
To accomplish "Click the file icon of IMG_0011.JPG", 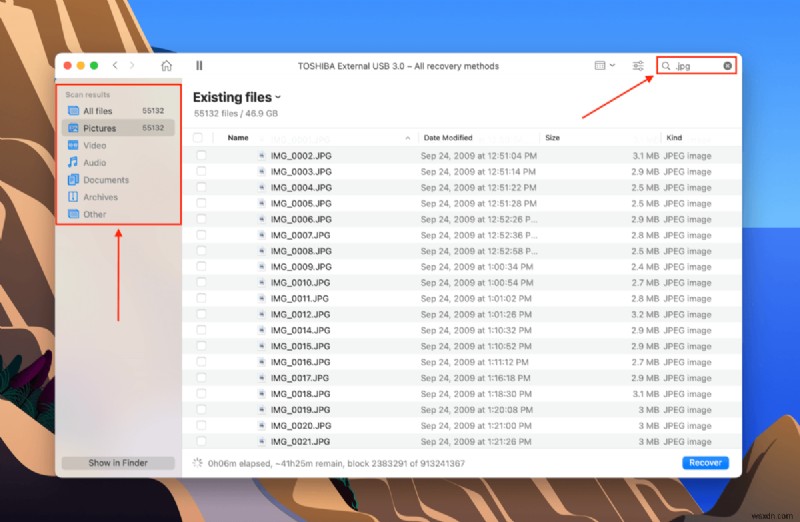I will tap(262, 298).
